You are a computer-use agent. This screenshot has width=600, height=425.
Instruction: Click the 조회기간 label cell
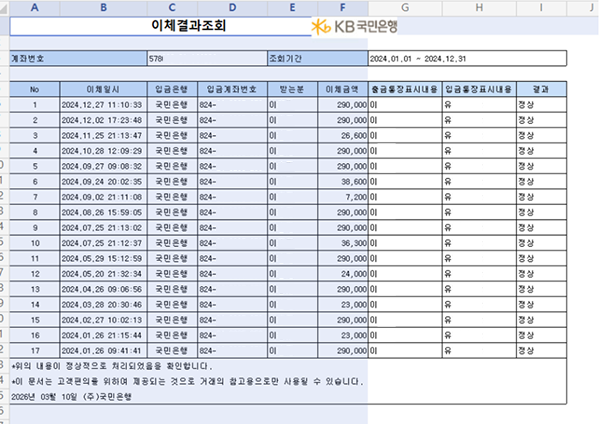coord(318,59)
